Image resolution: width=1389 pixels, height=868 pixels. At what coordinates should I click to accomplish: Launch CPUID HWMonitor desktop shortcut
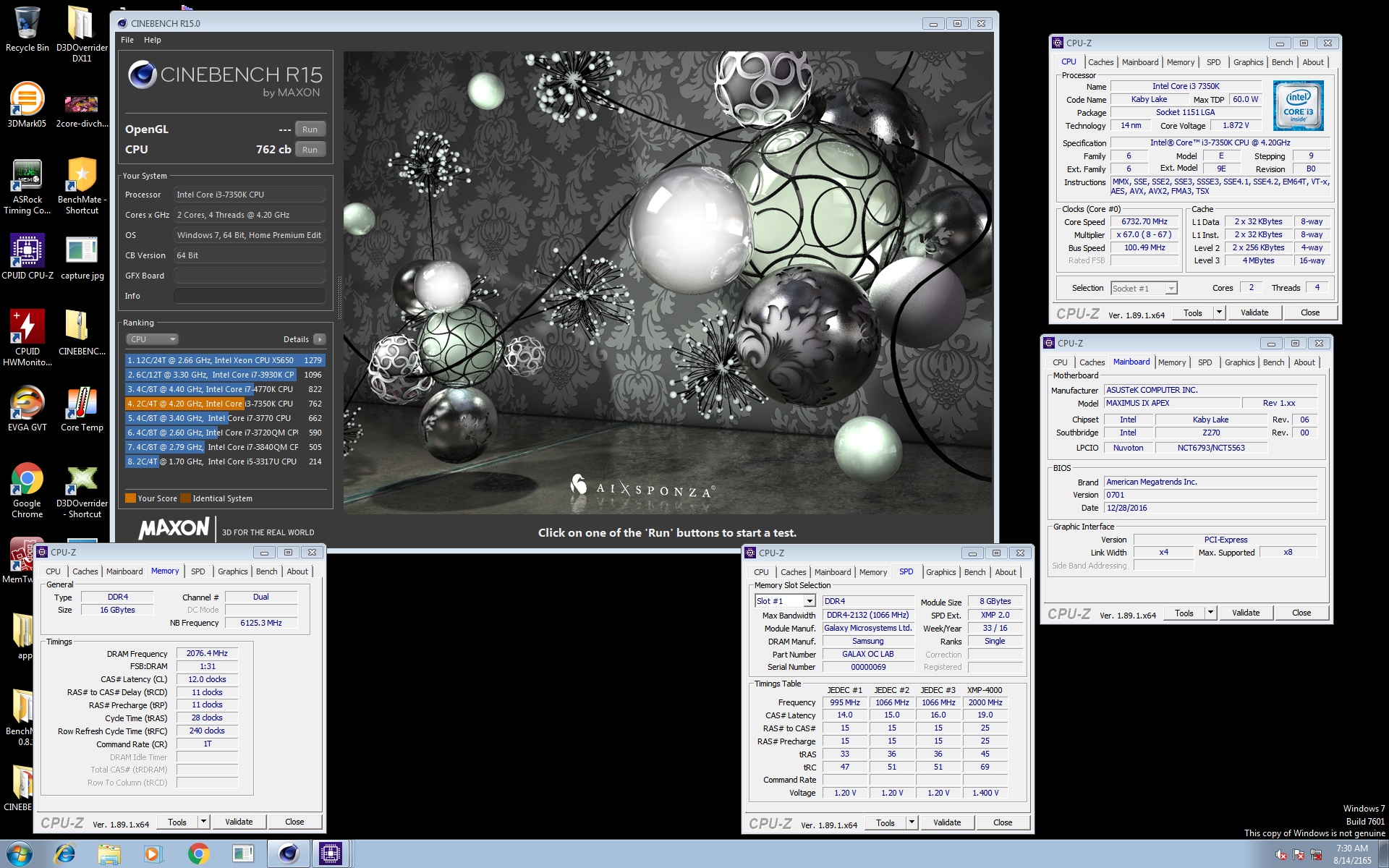pos(27,339)
